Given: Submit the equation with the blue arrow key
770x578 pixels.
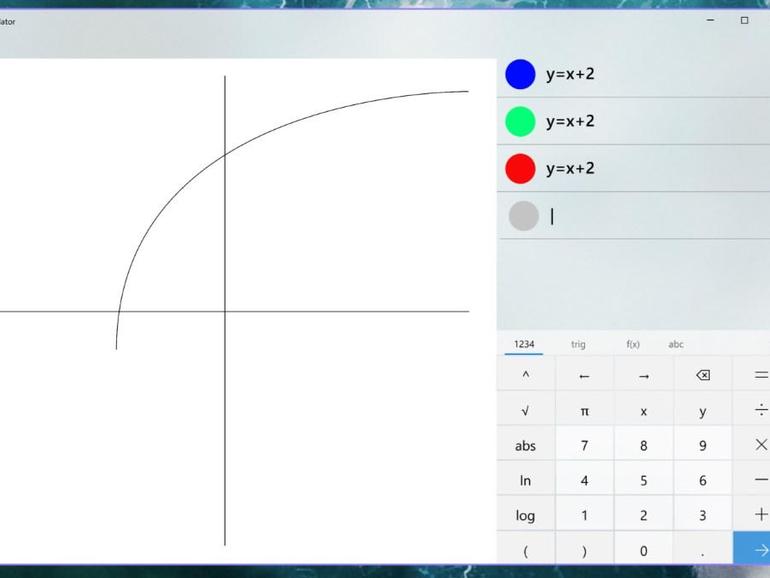Looking at the screenshot, I should [752, 548].
